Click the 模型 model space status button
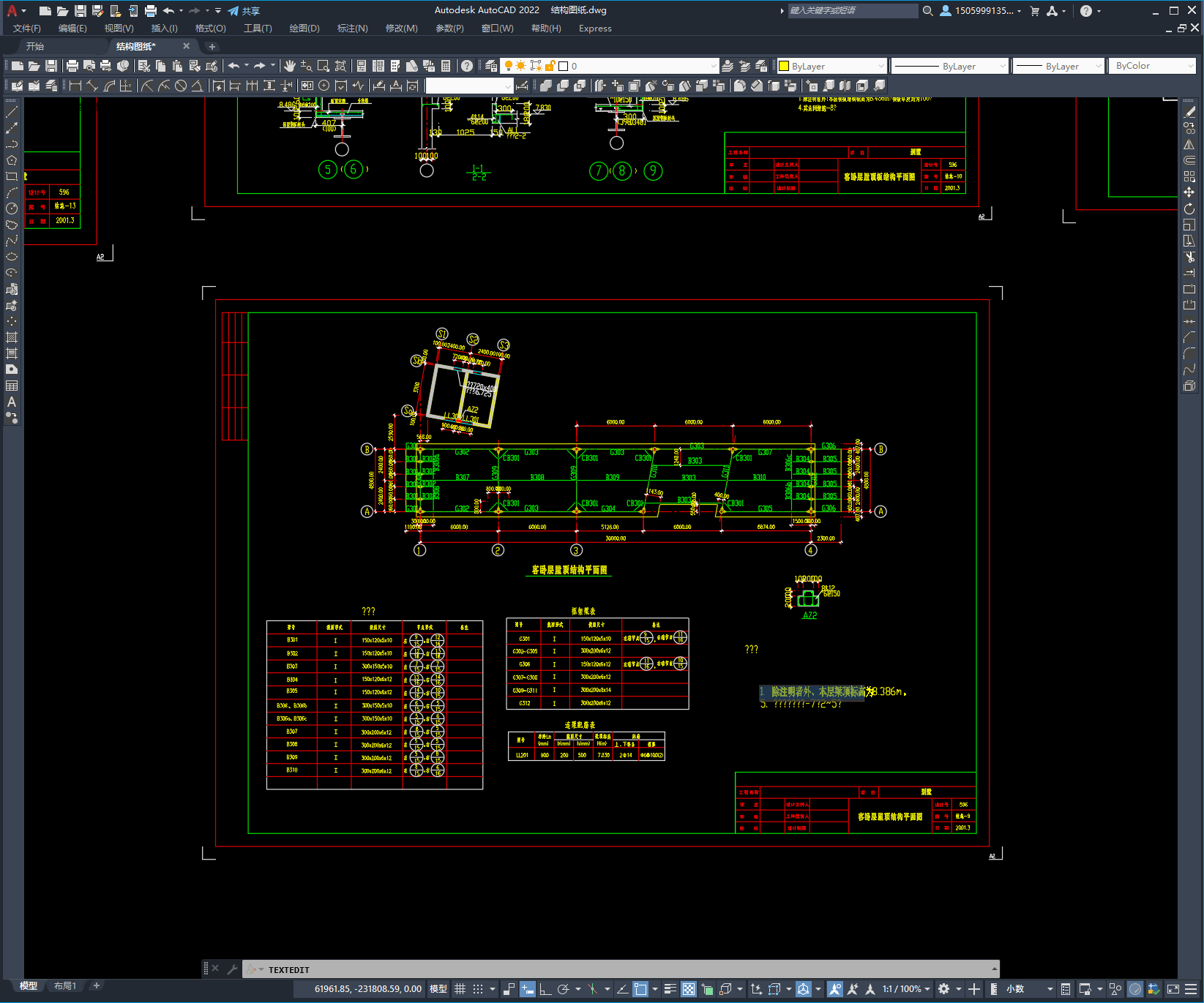Image resolution: width=1204 pixels, height=1003 pixels. (x=438, y=989)
